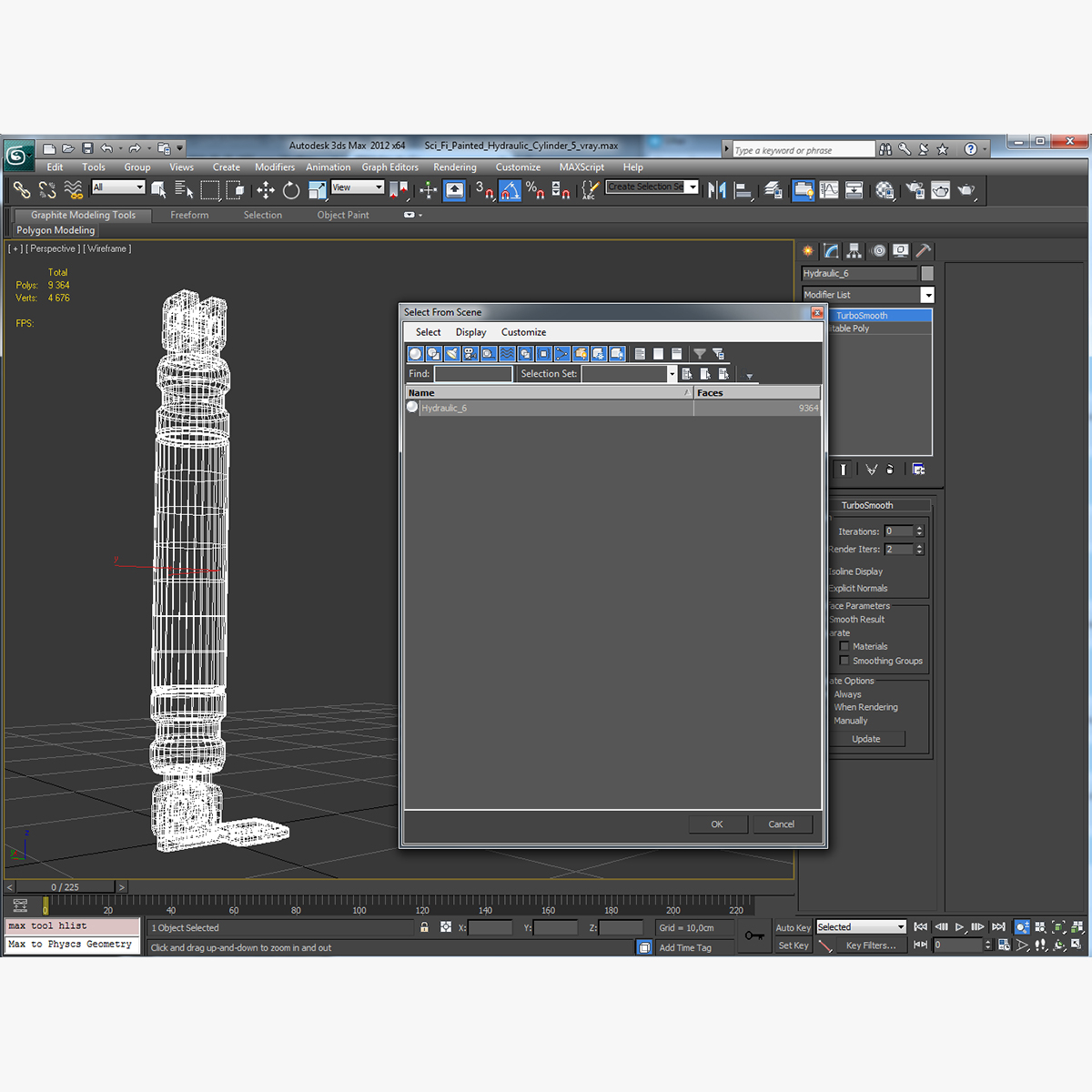Click the Select and Link tool
This screenshot has width=1092, height=1092.
21,189
